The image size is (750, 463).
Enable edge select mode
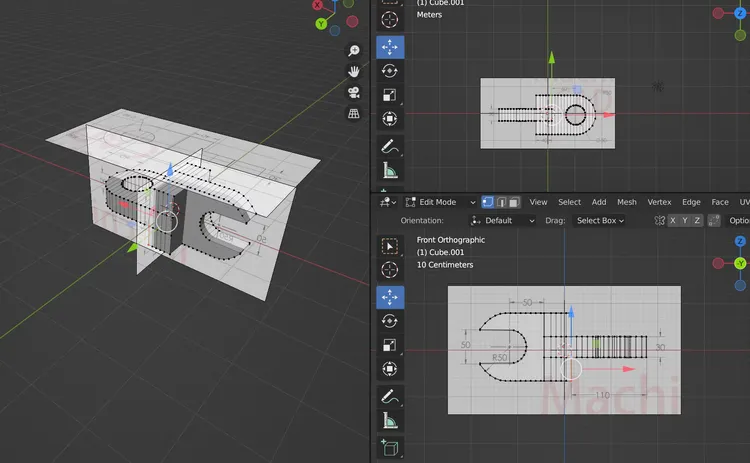click(501, 202)
